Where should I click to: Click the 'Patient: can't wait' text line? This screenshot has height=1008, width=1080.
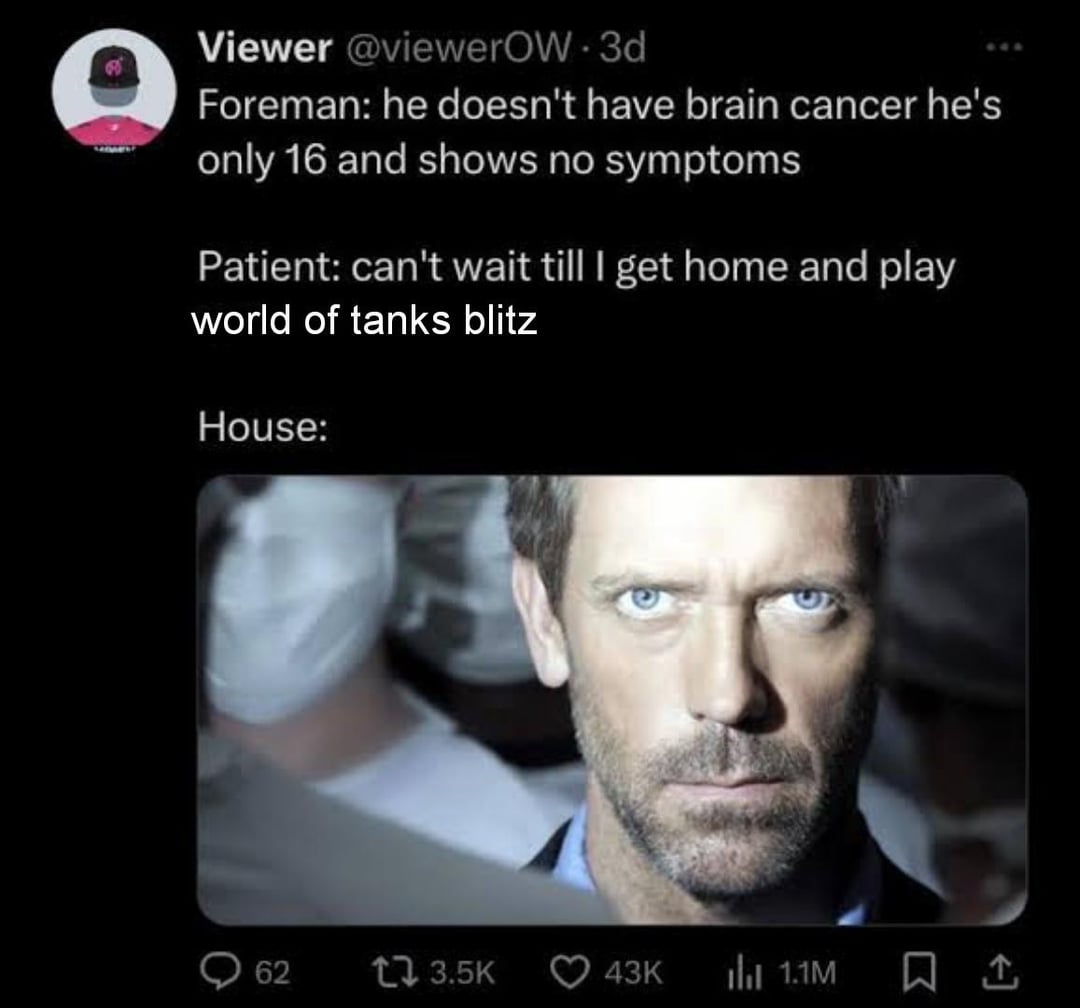coord(577,267)
